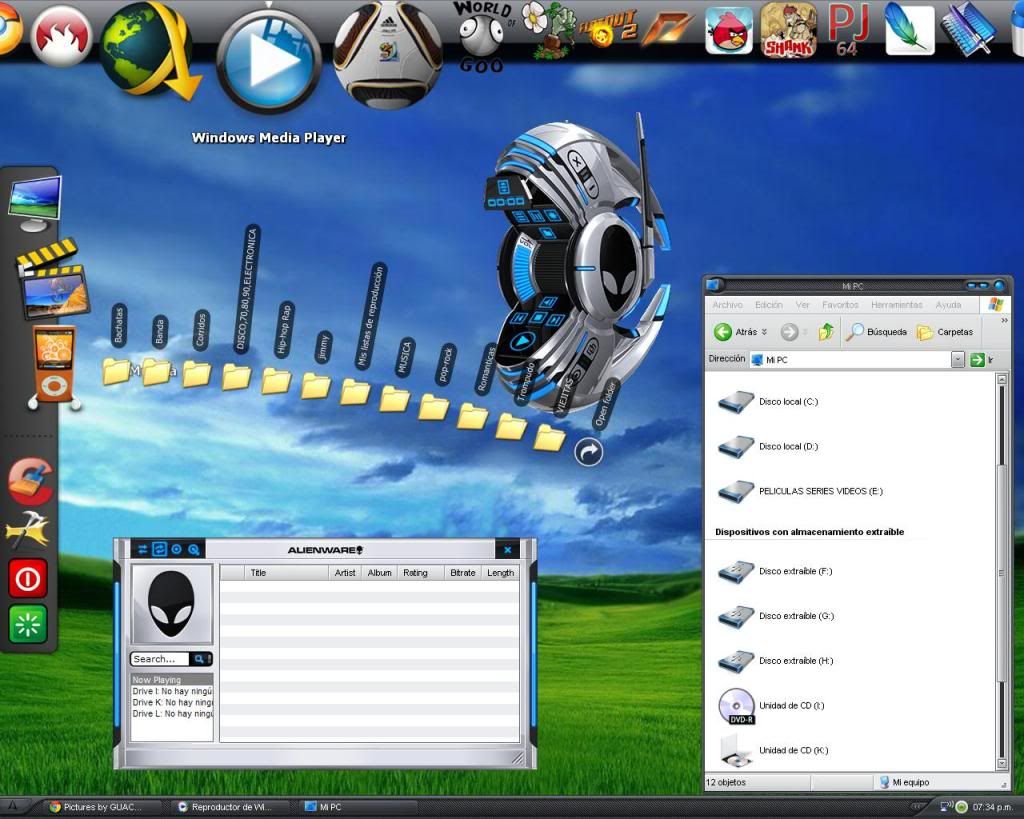This screenshot has width=1024, height=819.
Task: Open the globe with yellow arrow icon
Action: click(x=150, y=50)
